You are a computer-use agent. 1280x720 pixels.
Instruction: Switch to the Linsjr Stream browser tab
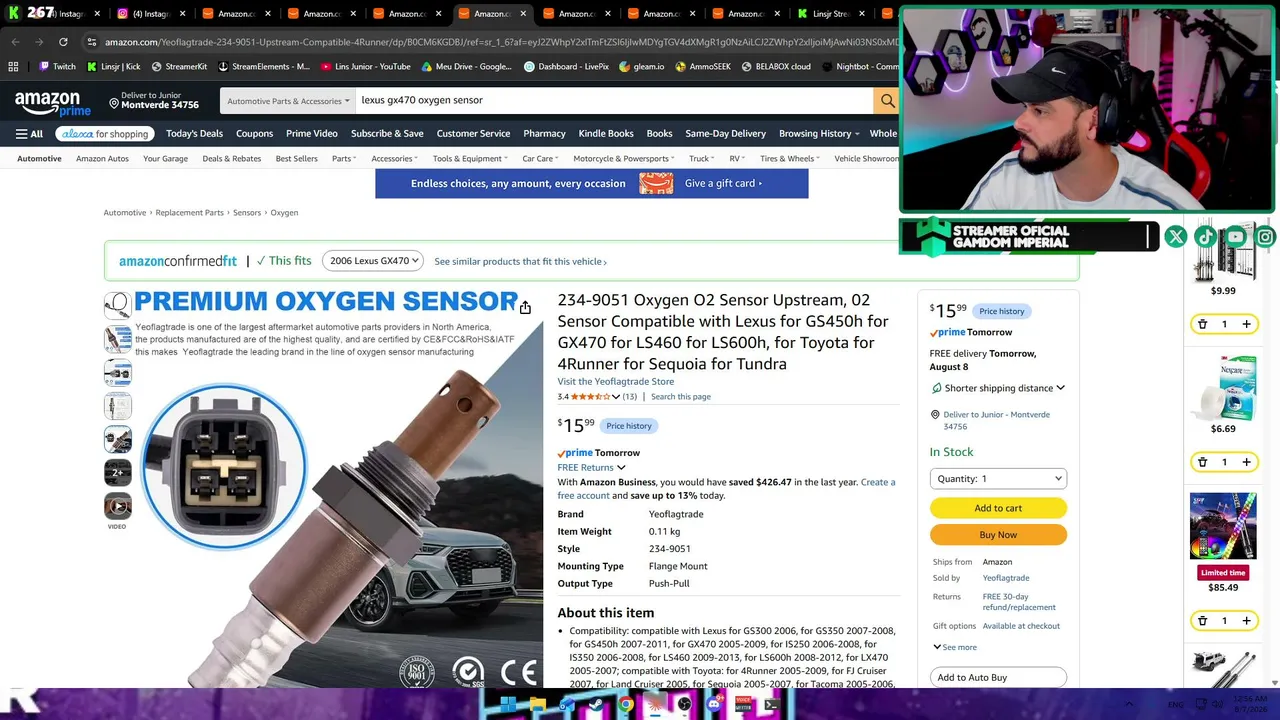pos(830,14)
